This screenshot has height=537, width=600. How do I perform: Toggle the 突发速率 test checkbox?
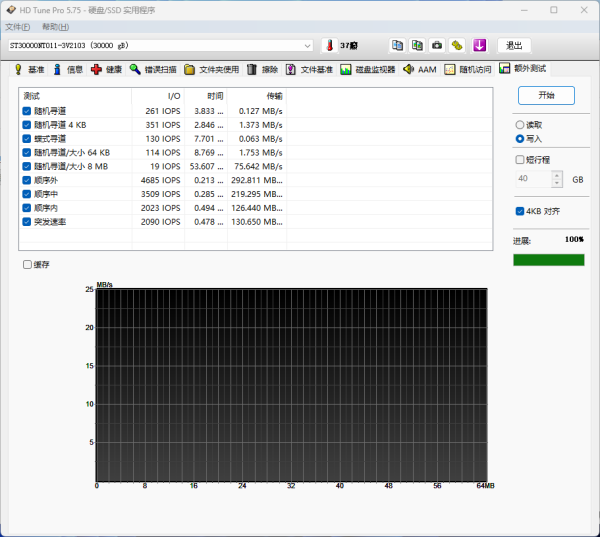tap(27, 221)
